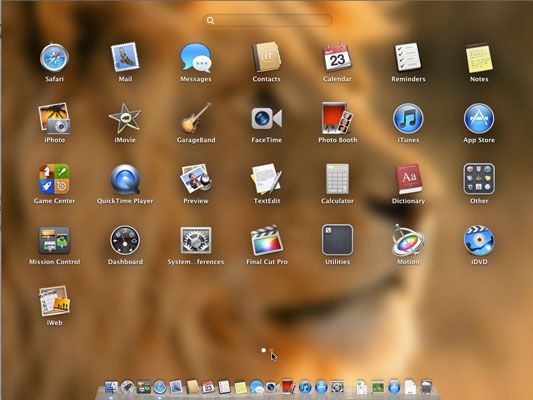Open Notes from the Launchpad grid

coord(479,58)
